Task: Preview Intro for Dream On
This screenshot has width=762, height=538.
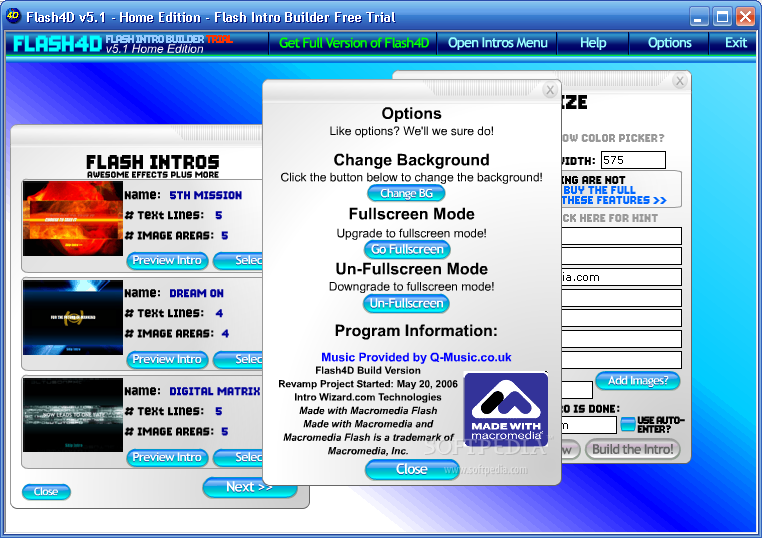Action: point(167,359)
